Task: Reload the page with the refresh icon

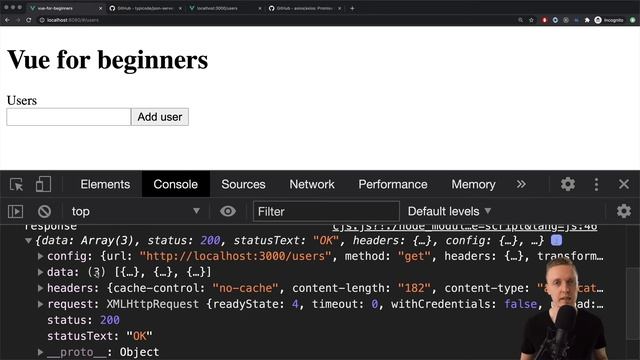Action: click(29, 20)
